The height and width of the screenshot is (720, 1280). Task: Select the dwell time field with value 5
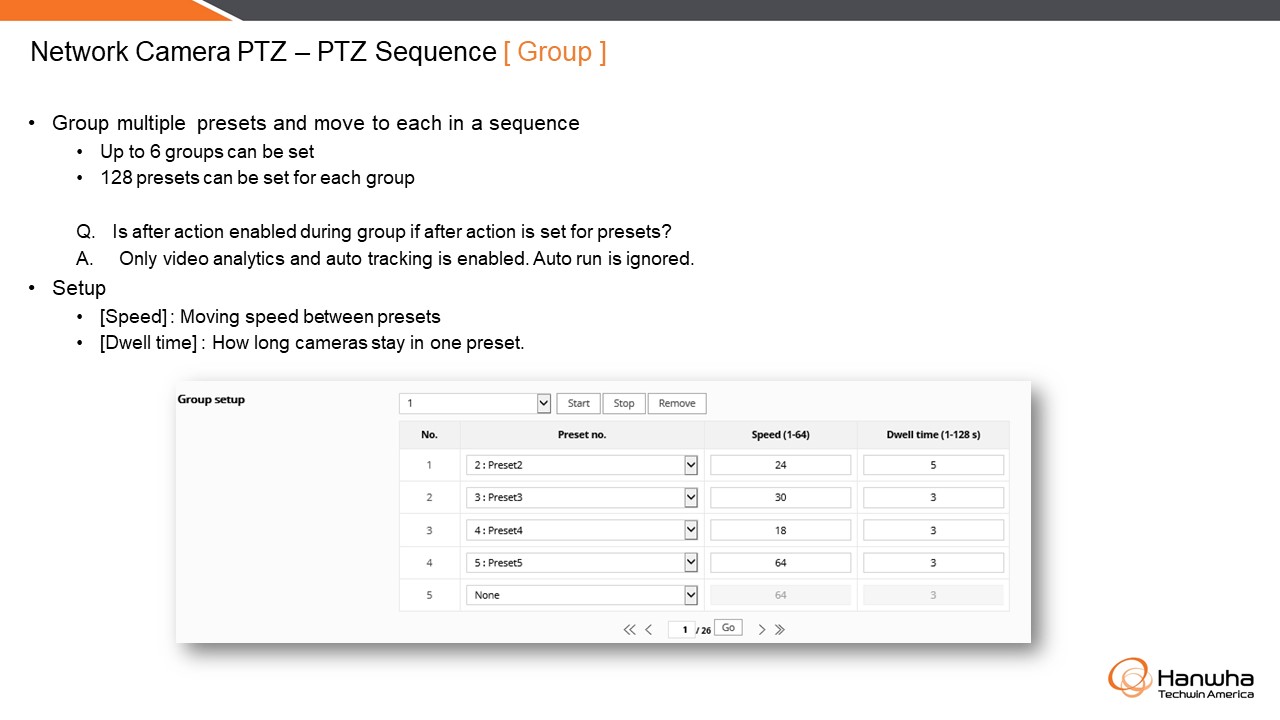point(933,465)
